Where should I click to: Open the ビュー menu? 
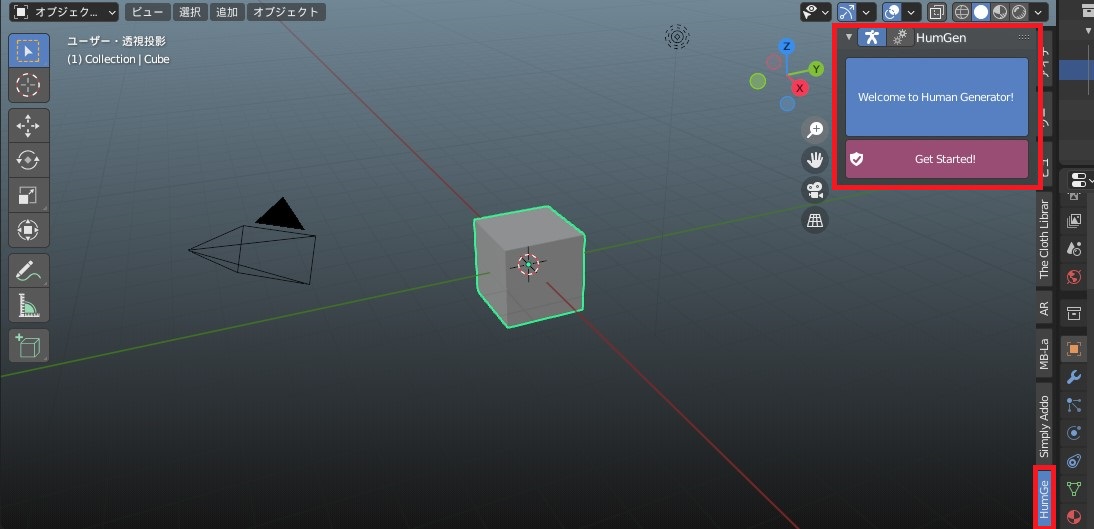pyautogui.click(x=147, y=12)
